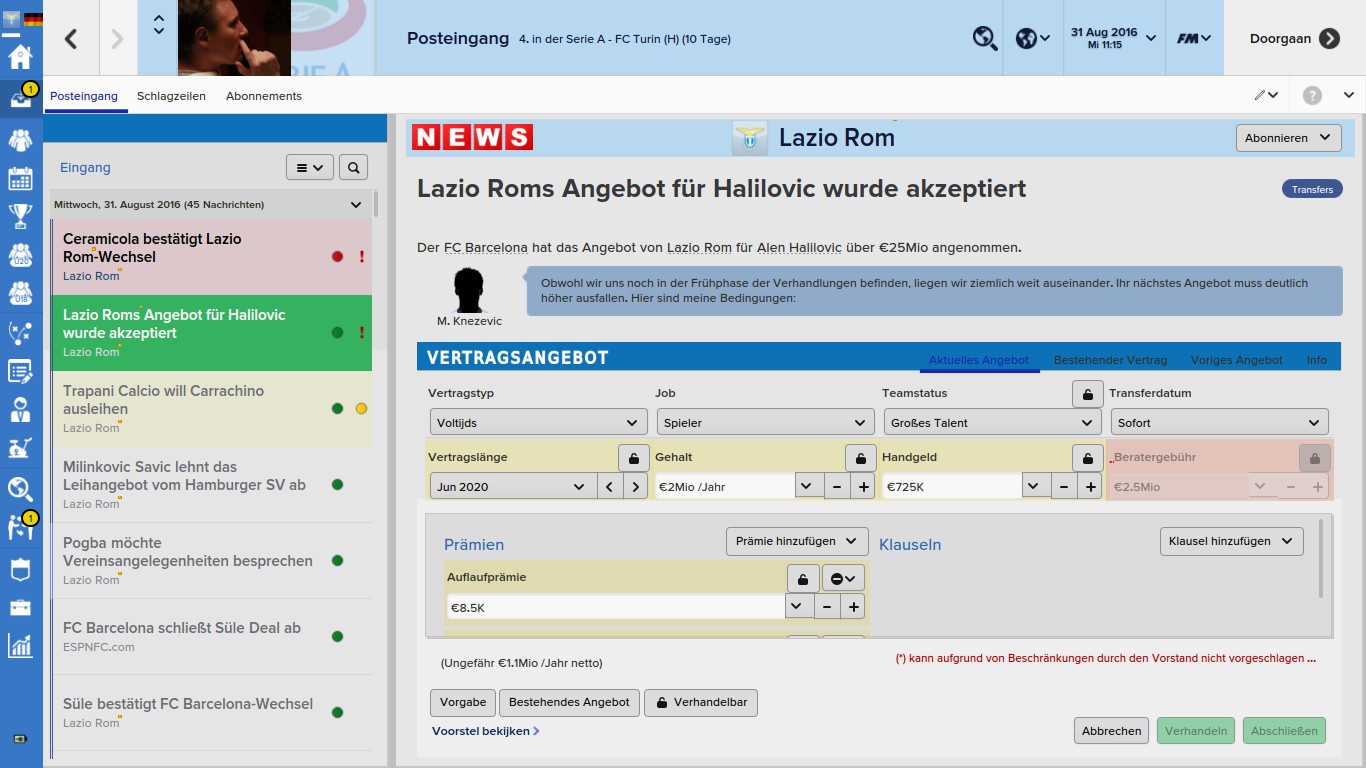This screenshot has height=768, width=1366.
Task: Toggle the Gehalt lock
Action: (861, 458)
